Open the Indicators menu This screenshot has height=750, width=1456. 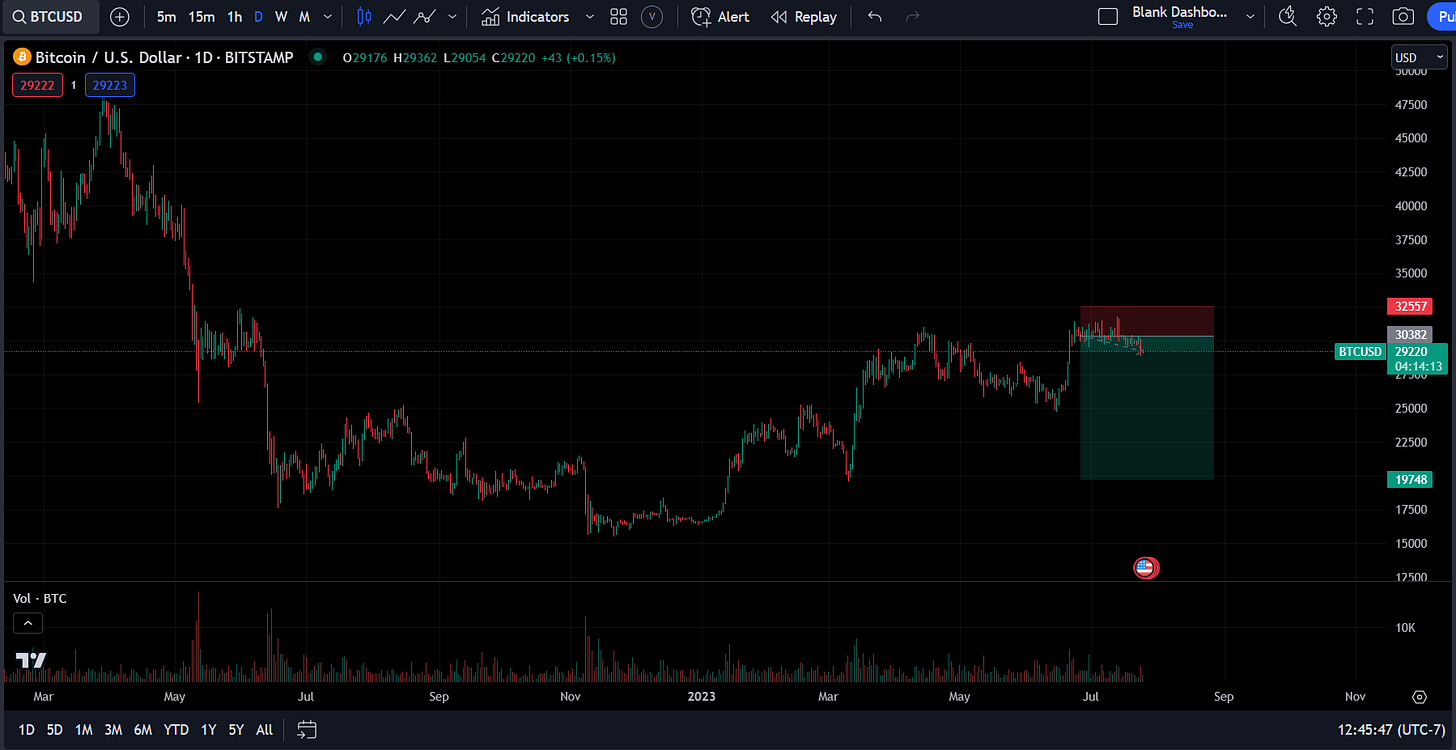pos(525,17)
